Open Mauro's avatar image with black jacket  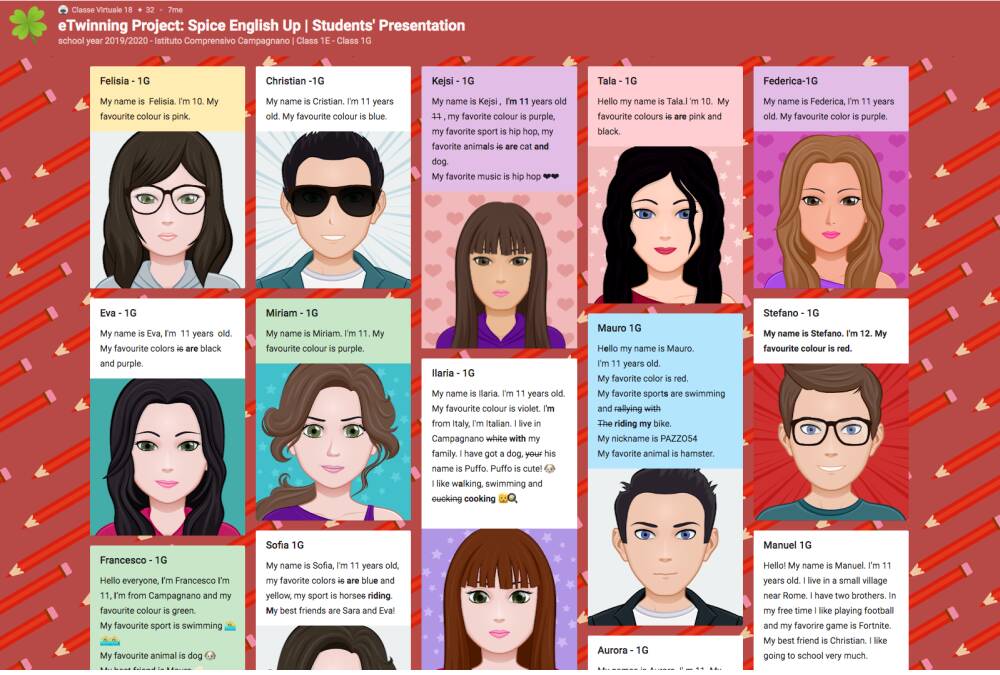(x=665, y=547)
